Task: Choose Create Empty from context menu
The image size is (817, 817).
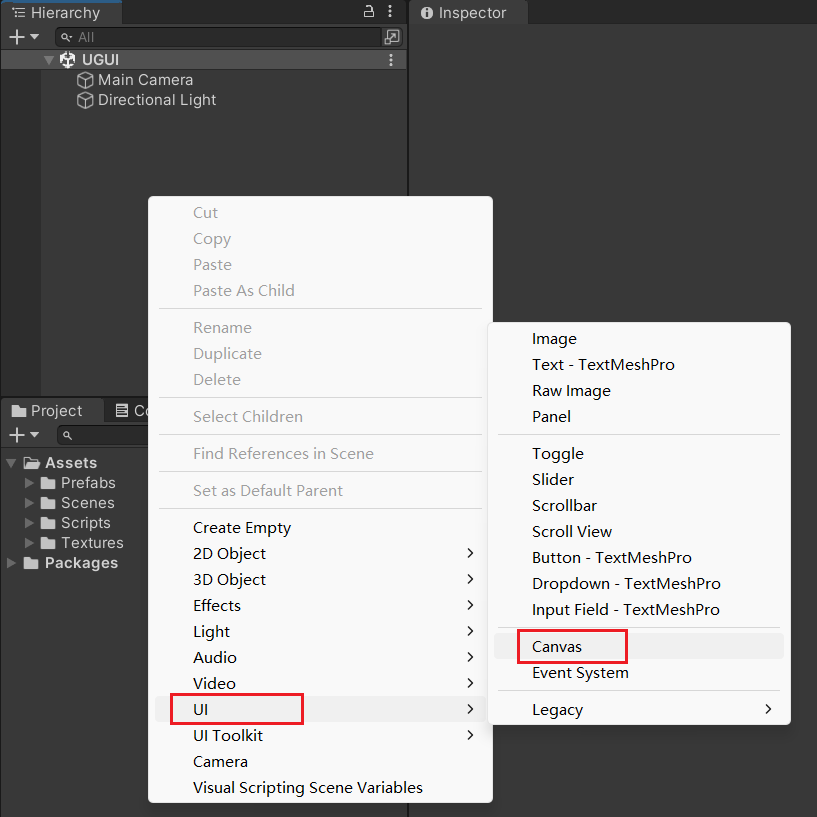Action: 320,527
